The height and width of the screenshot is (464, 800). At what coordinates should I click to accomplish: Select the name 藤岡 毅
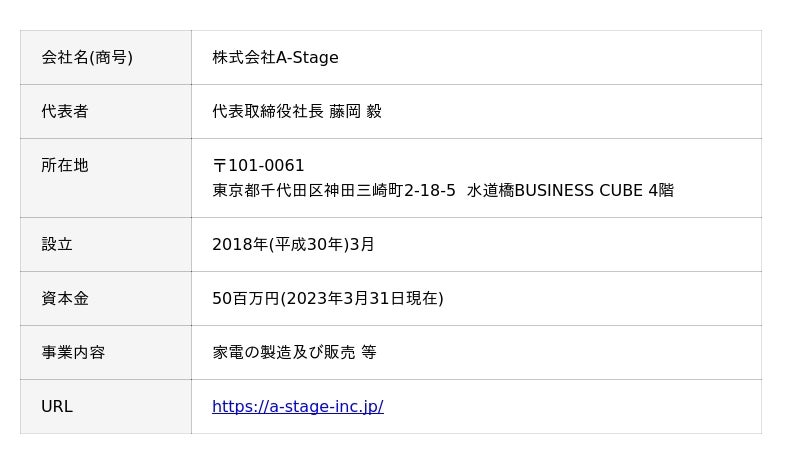pos(355,111)
